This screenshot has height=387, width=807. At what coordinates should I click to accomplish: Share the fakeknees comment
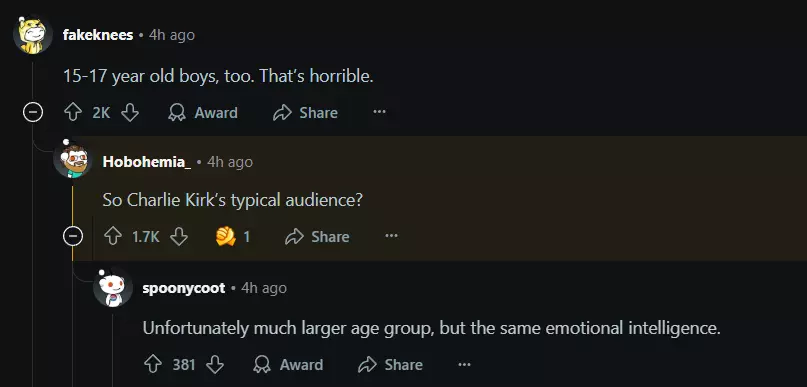305,113
